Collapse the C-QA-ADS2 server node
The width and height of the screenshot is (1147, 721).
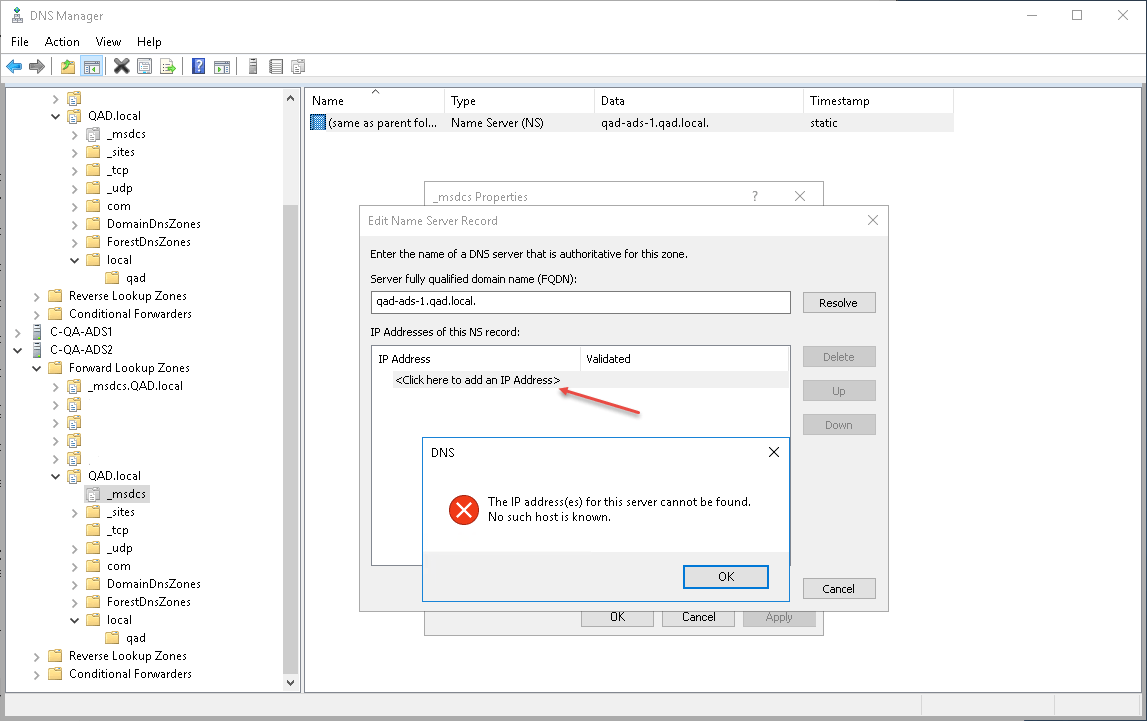coord(19,350)
